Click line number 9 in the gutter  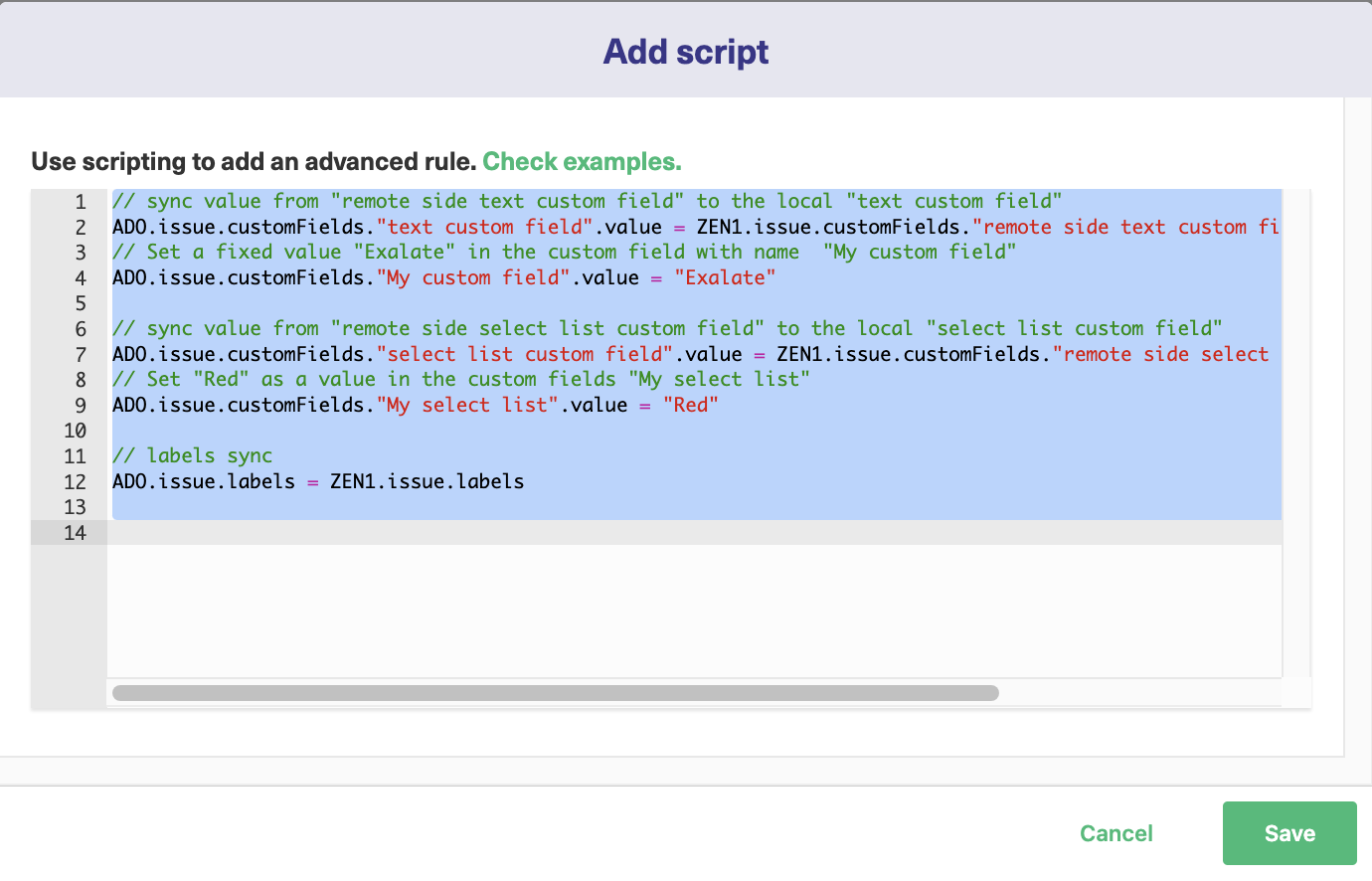pos(81,406)
